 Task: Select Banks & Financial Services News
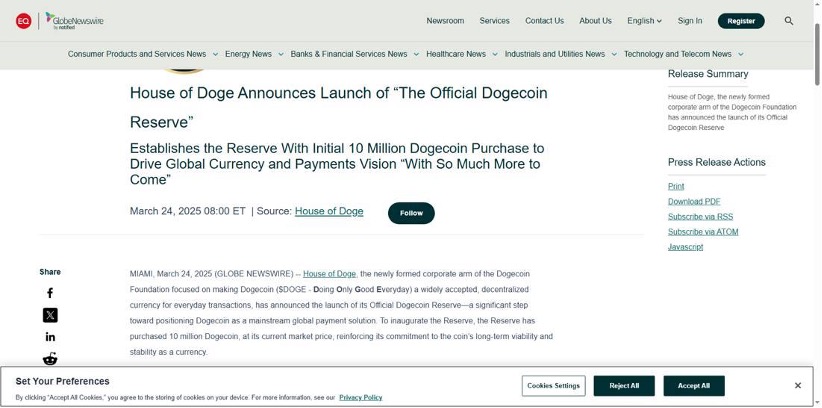[x=349, y=54]
